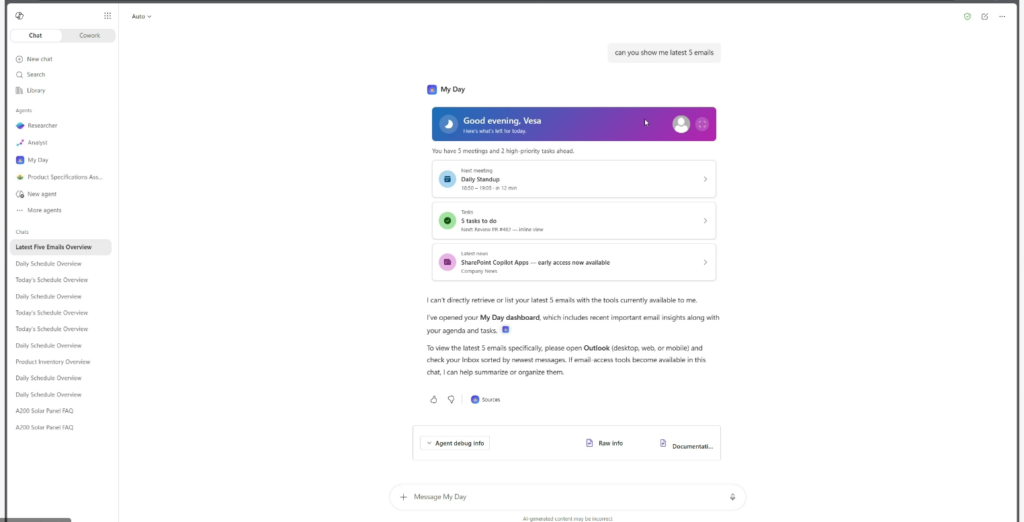Create a New agent
Screen dimensions: 1024x522
pyautogui.click(x=36, y=194)
